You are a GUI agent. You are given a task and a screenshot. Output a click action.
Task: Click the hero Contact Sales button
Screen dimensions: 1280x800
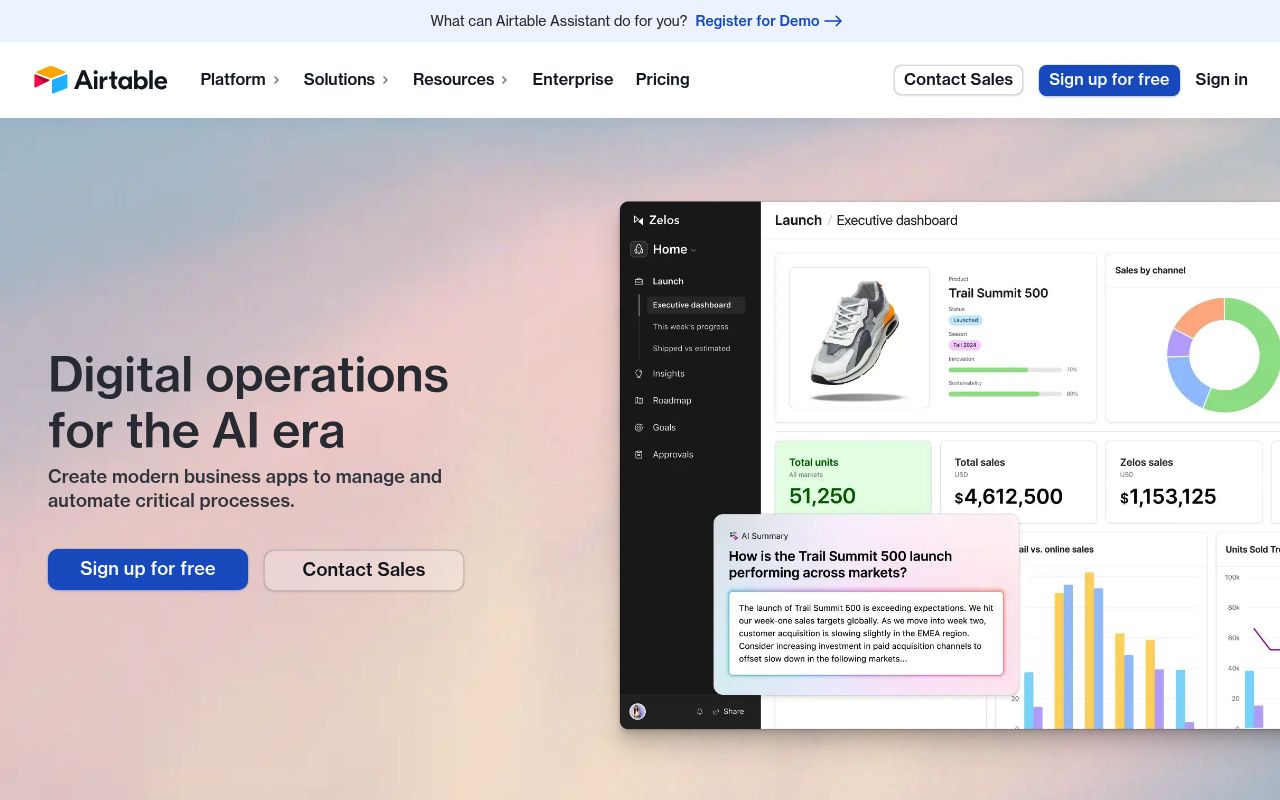click(x=364, y=570)
